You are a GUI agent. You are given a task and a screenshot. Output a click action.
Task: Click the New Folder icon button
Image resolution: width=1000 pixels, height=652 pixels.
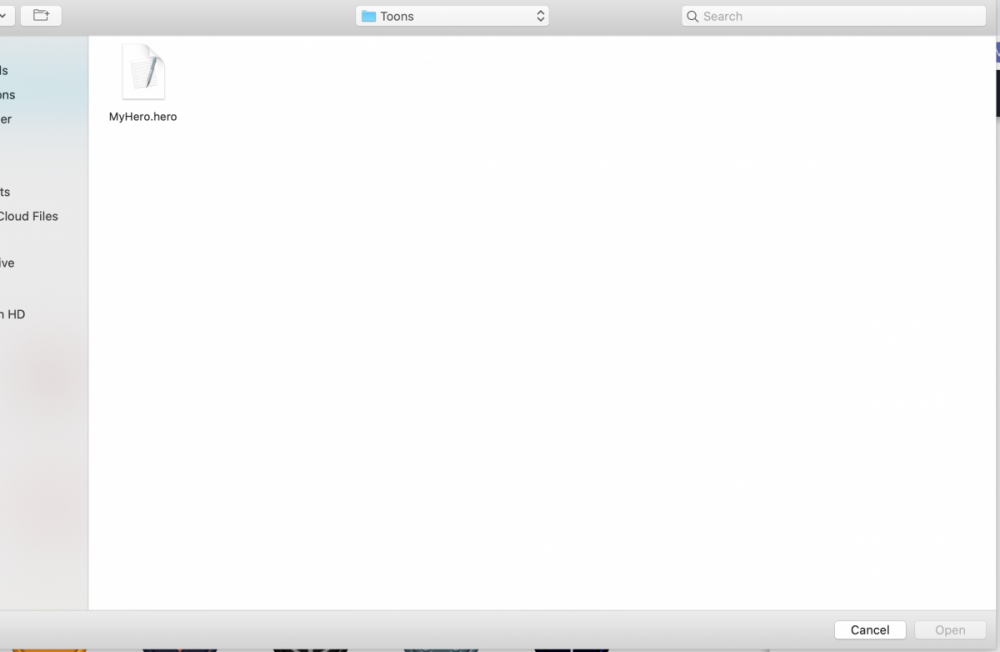click(x=40, y=16)
